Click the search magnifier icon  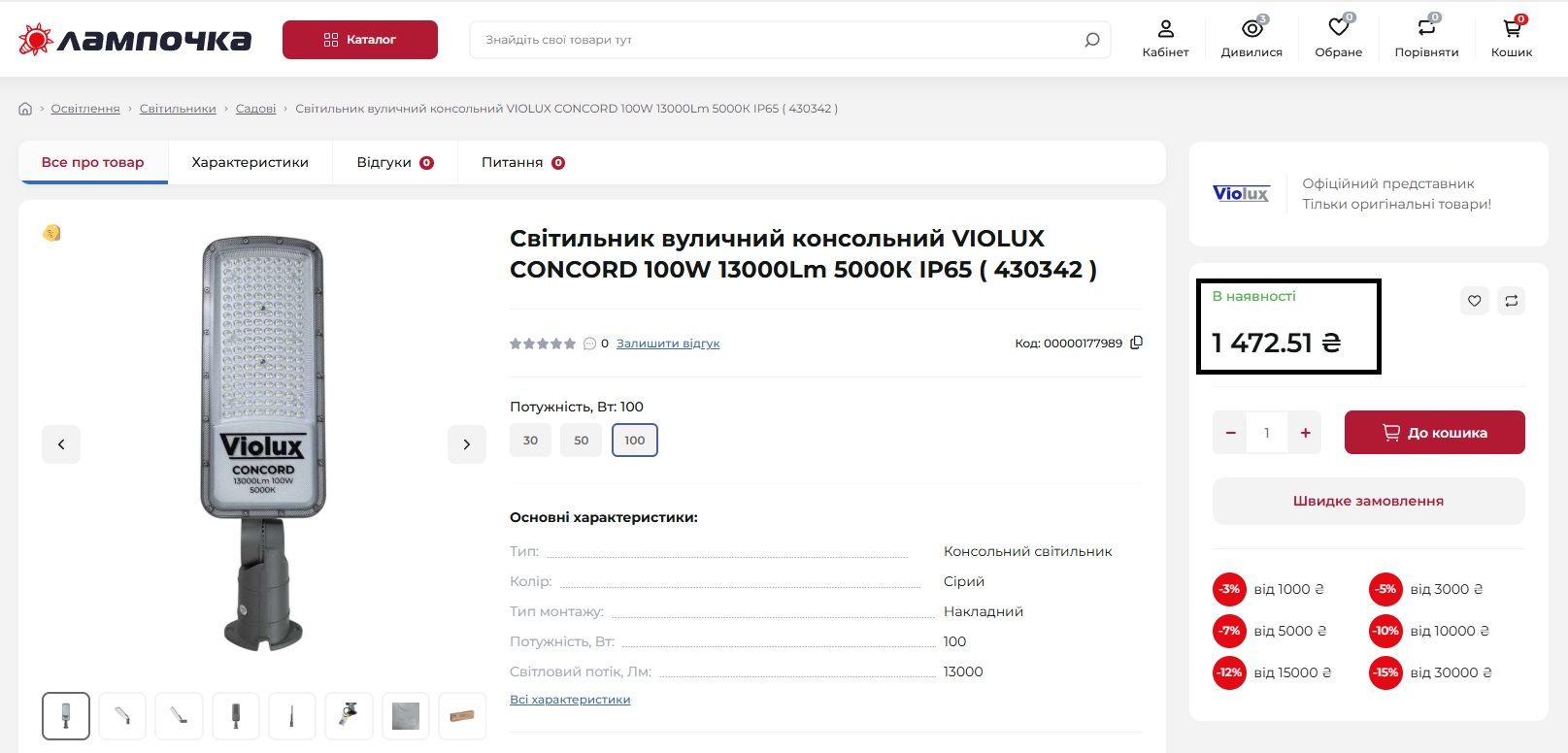coord(1092,40)
